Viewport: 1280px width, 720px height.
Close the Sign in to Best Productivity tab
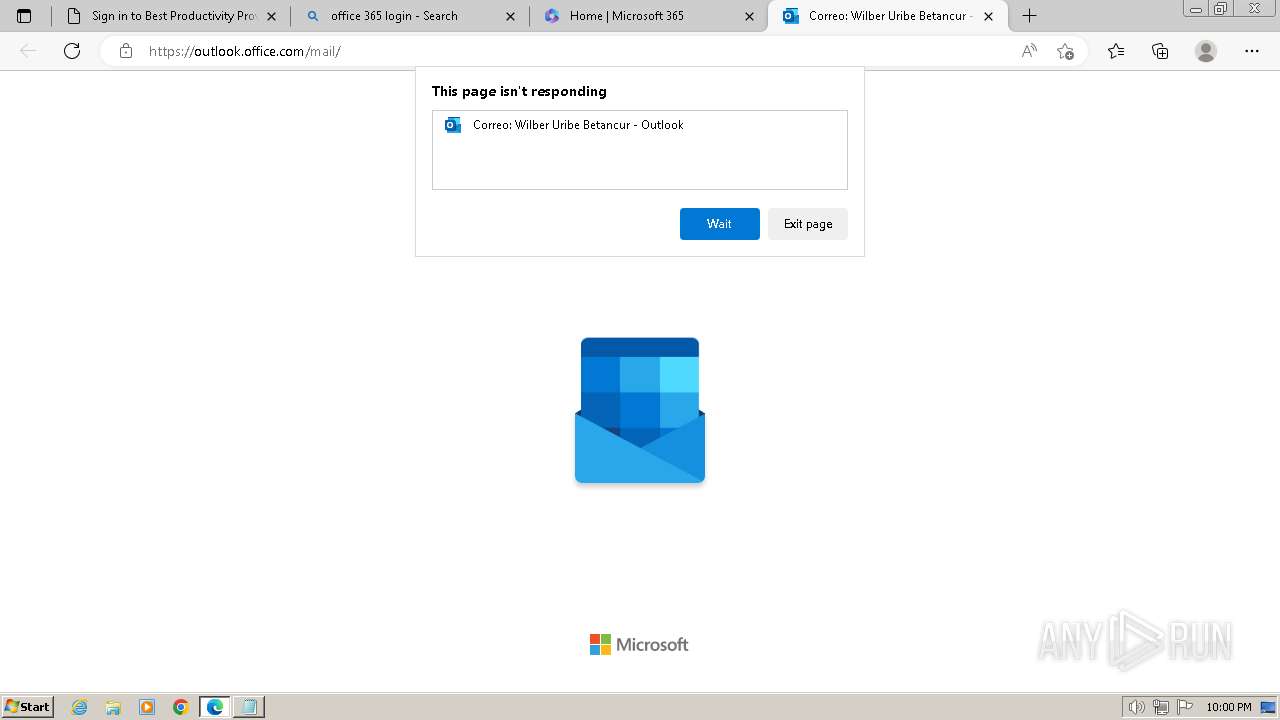(272, 16)
